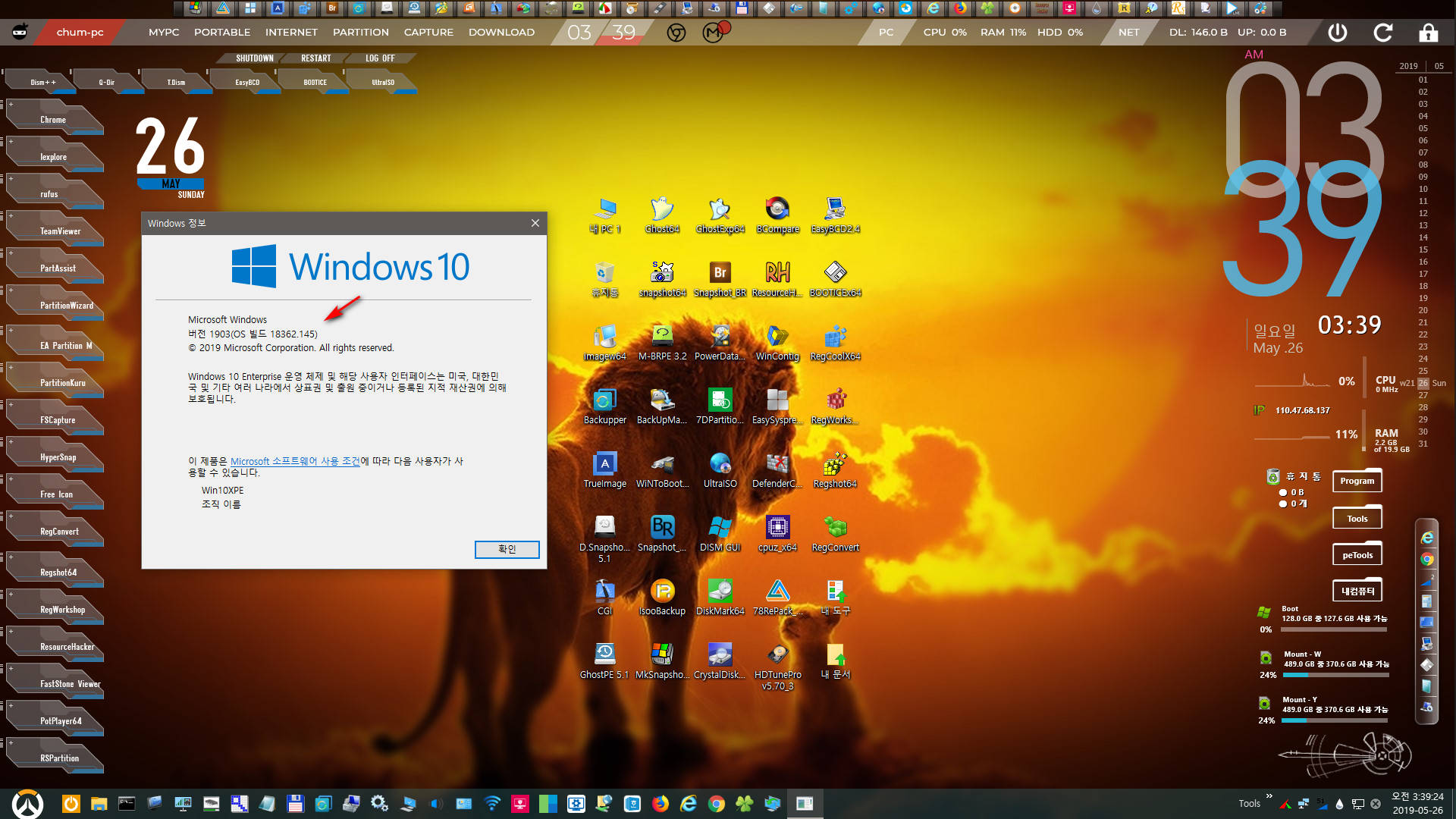Open the PORTABLE menu
Image resolution: width=1456 pixels, height=819 pixels.
coord(222,33)
